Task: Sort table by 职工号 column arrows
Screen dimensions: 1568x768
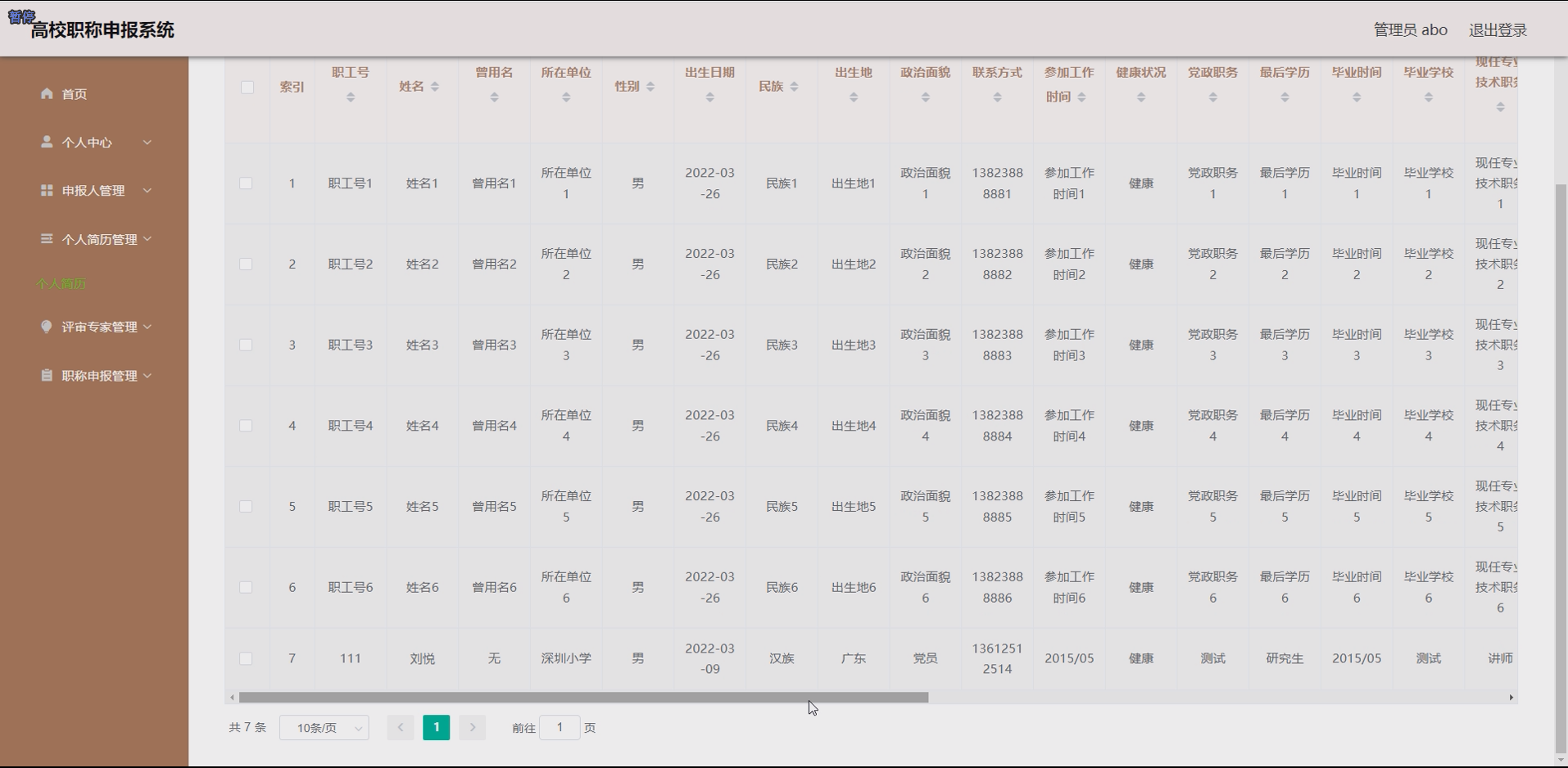Action: [351, 97]
